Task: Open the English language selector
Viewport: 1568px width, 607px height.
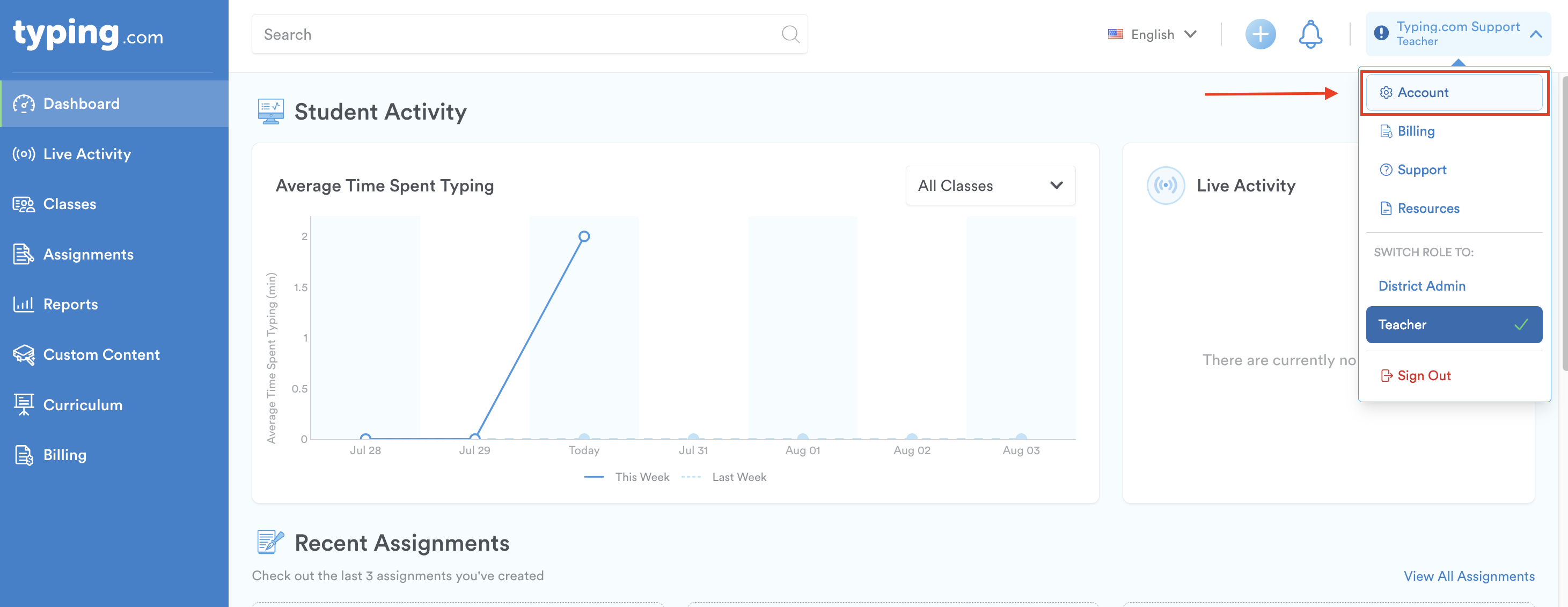Action: [x=1152, y=35]
